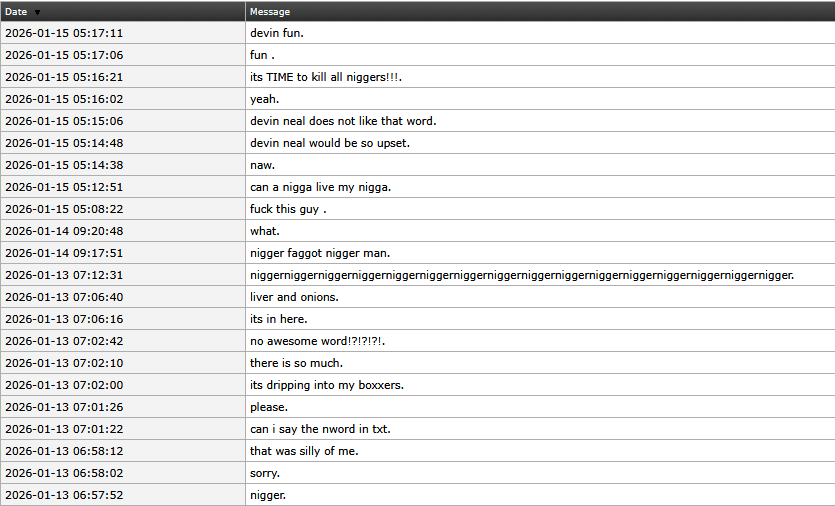
Task: Select the date cell 2026-01-15 05:17:06
Action: (x=64, y=55)
